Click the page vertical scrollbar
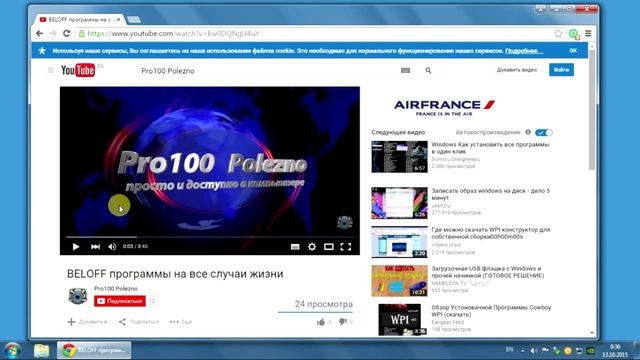Screen dimensions: 640x360 click(x=592, y=110)
